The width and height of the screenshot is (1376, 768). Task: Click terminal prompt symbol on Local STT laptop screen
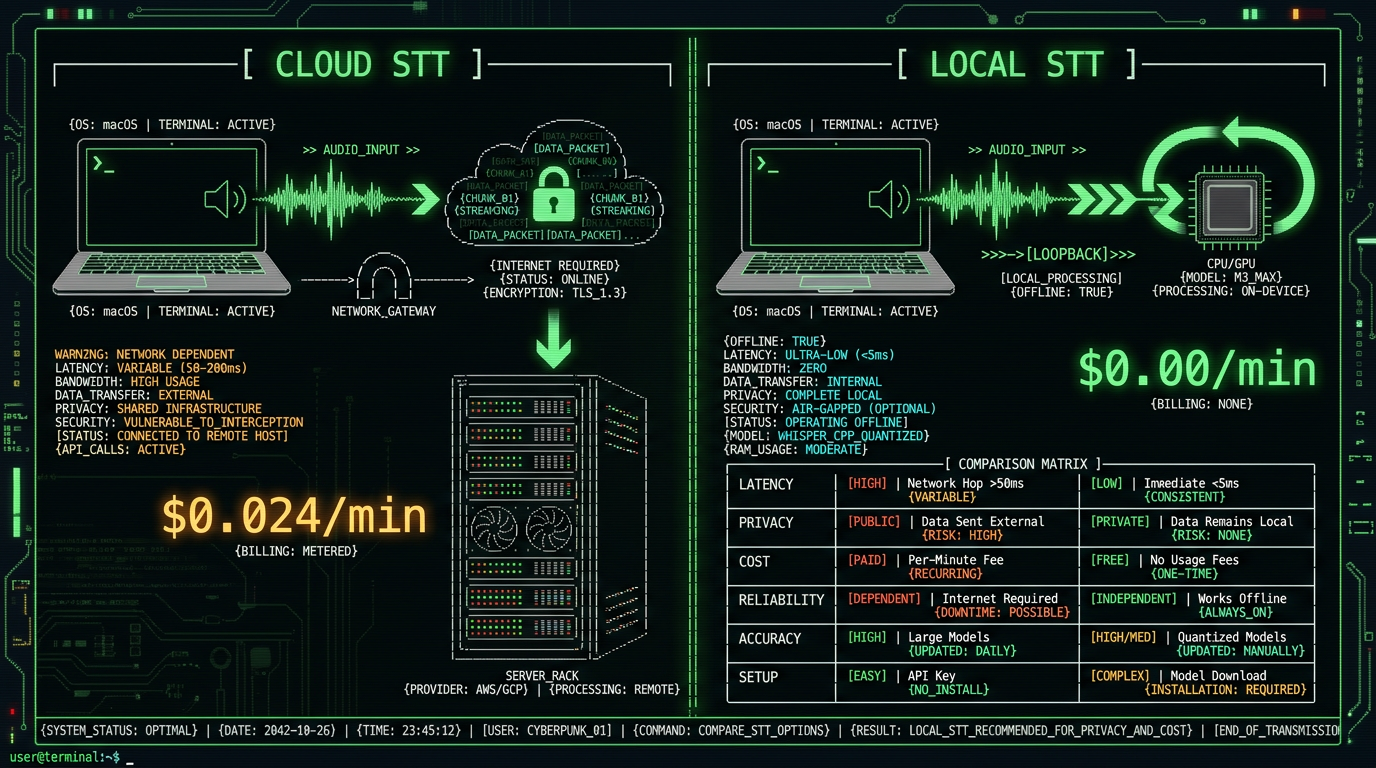pos(767,164)
